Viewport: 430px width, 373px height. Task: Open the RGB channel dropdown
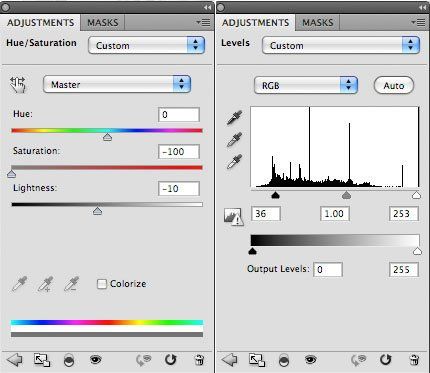306,85
